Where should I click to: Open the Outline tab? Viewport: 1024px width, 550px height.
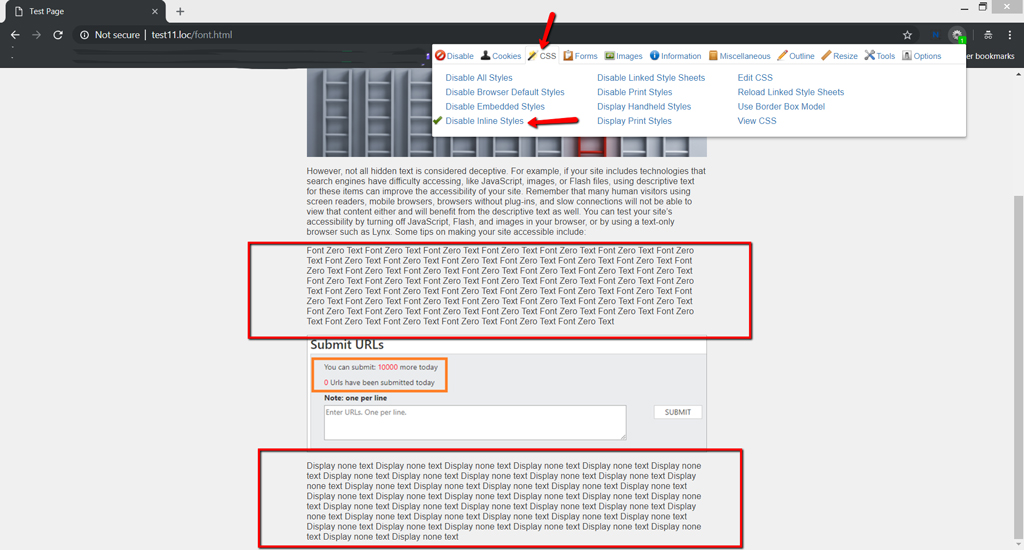[795, 56]
